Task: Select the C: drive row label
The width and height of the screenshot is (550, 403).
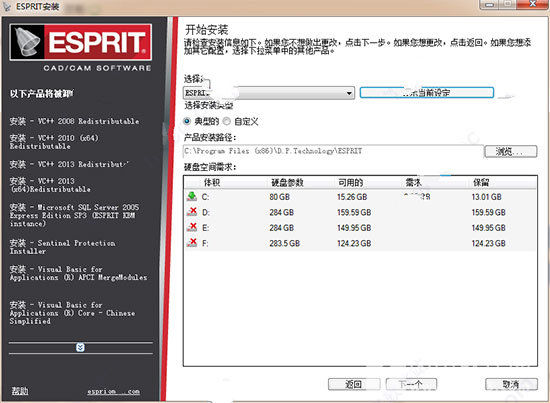Action: point(206,197)
